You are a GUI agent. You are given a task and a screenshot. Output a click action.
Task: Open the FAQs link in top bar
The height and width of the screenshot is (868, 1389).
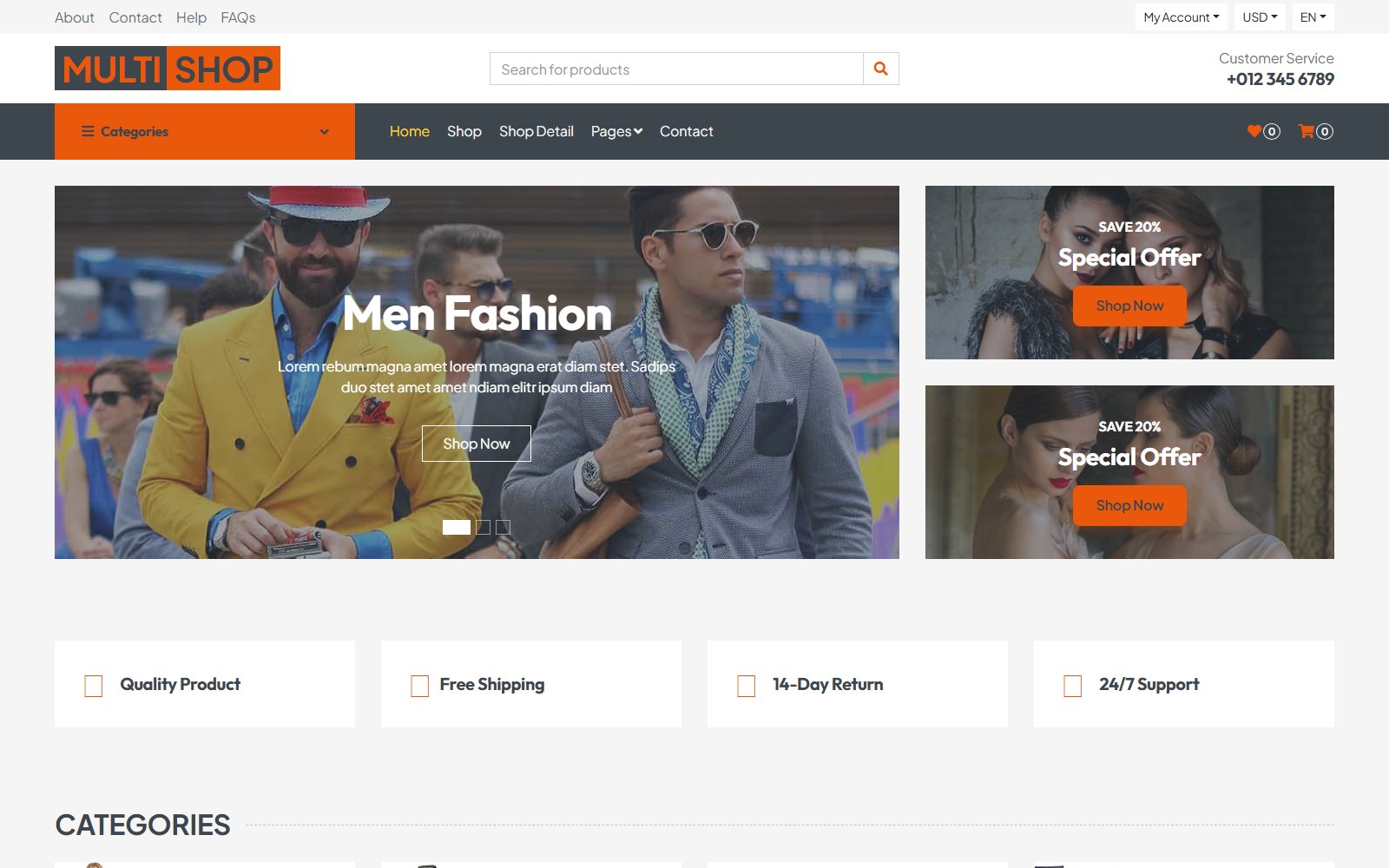coord(238,17)
